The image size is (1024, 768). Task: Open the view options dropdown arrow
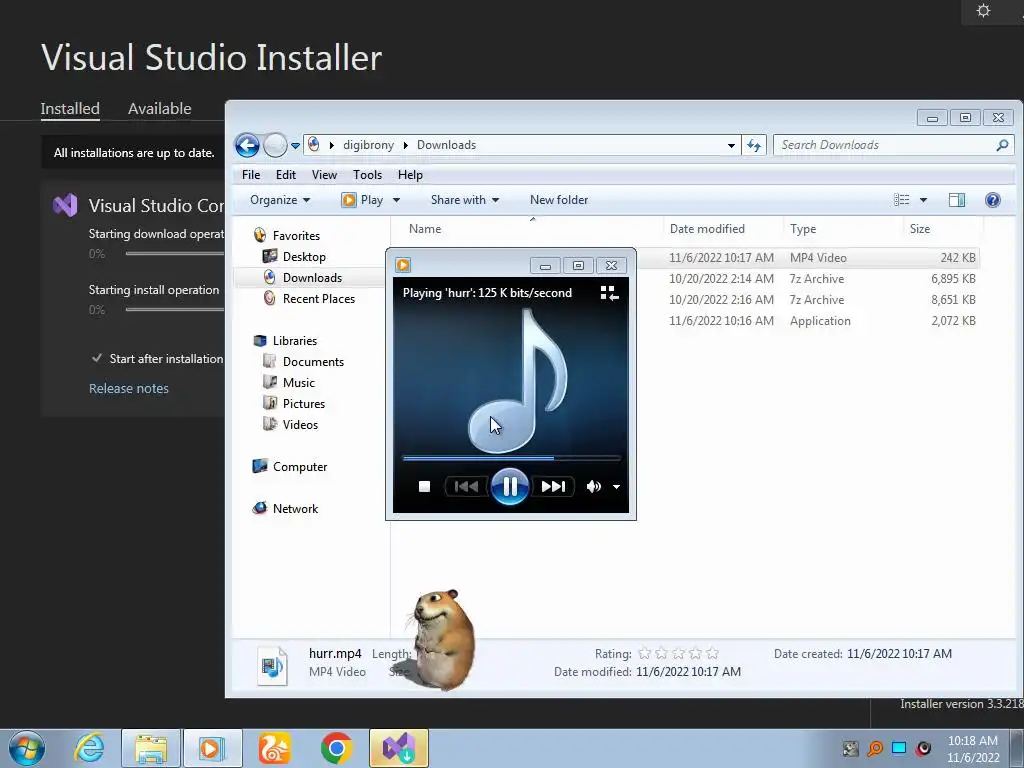[x=923, y=200]
